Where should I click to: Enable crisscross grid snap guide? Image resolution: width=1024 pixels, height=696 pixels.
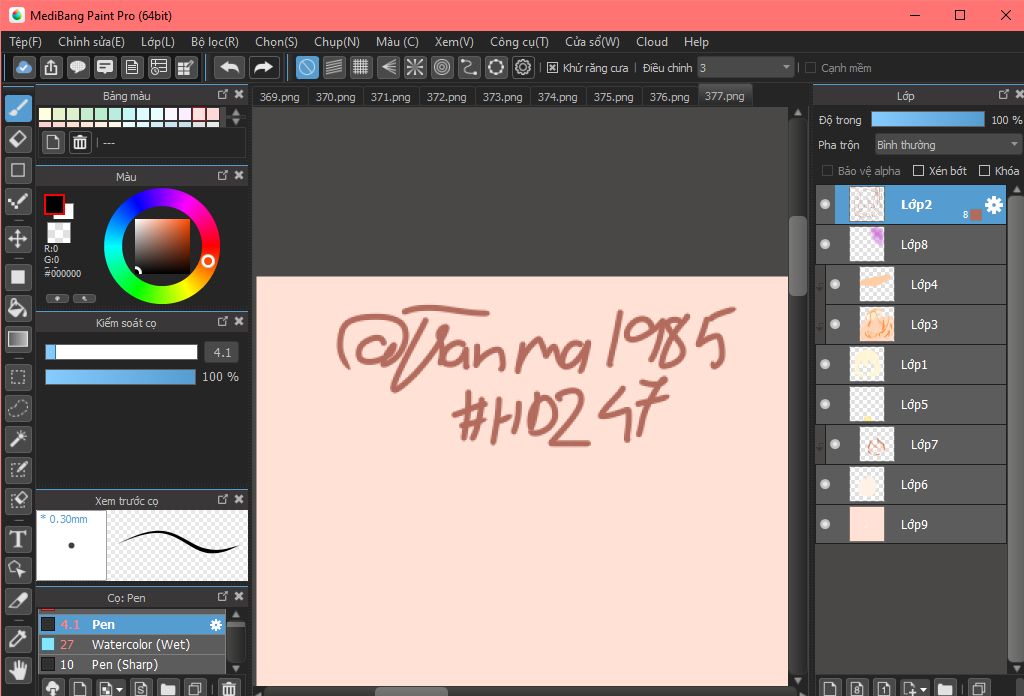coord(360,67)
